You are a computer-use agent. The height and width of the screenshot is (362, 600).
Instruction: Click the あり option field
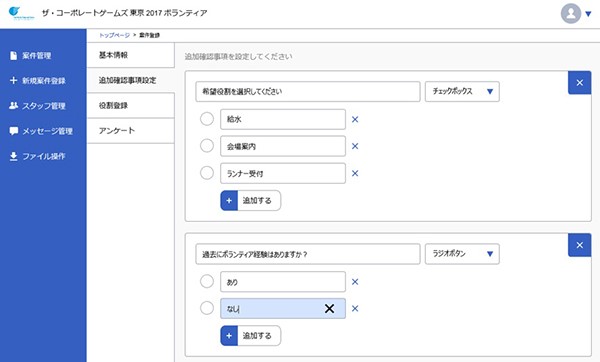click(x=283, y=282)
